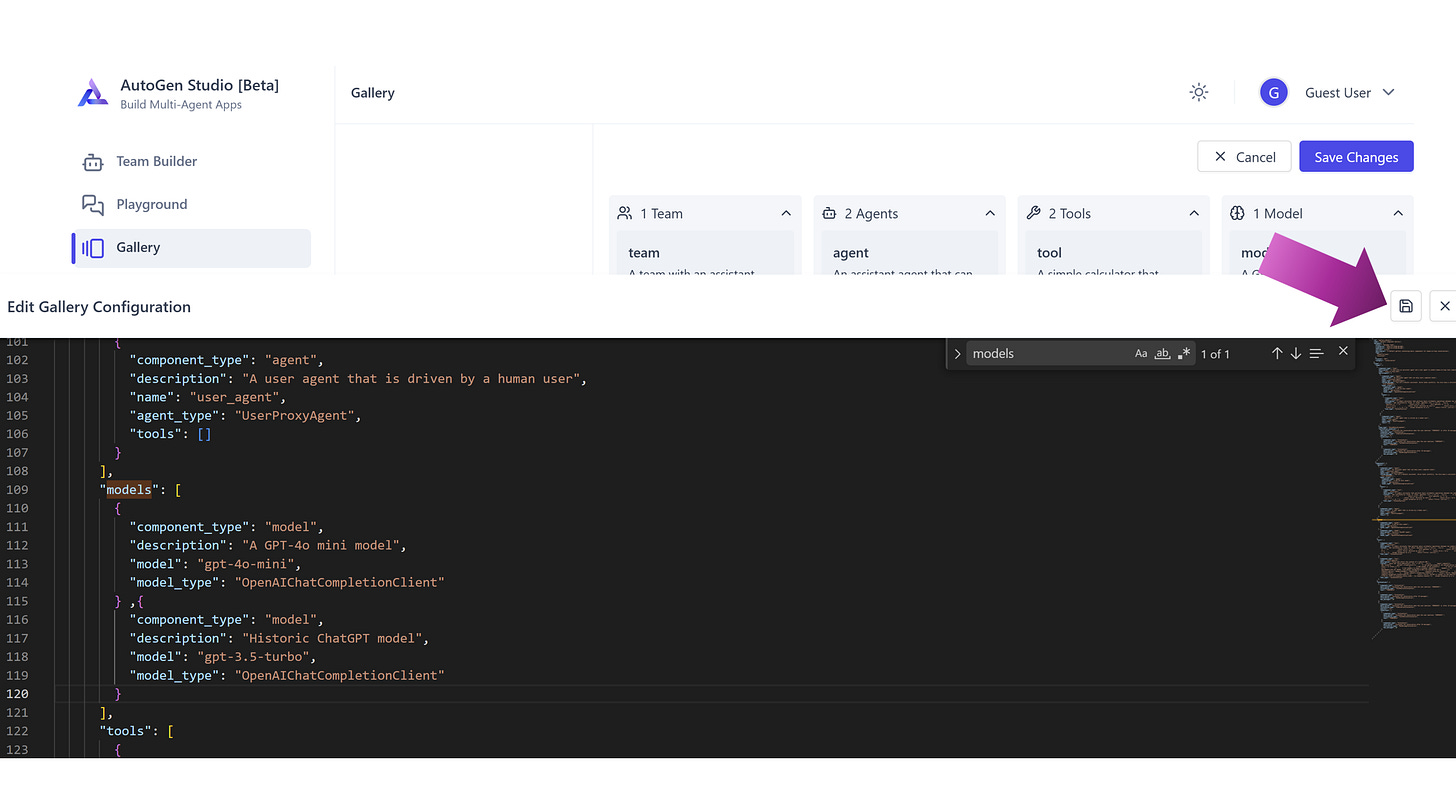Click the brain icon beside 1 Model
The width and height of the screenshot is (1456, 785).
click(x=1237, y=213)
